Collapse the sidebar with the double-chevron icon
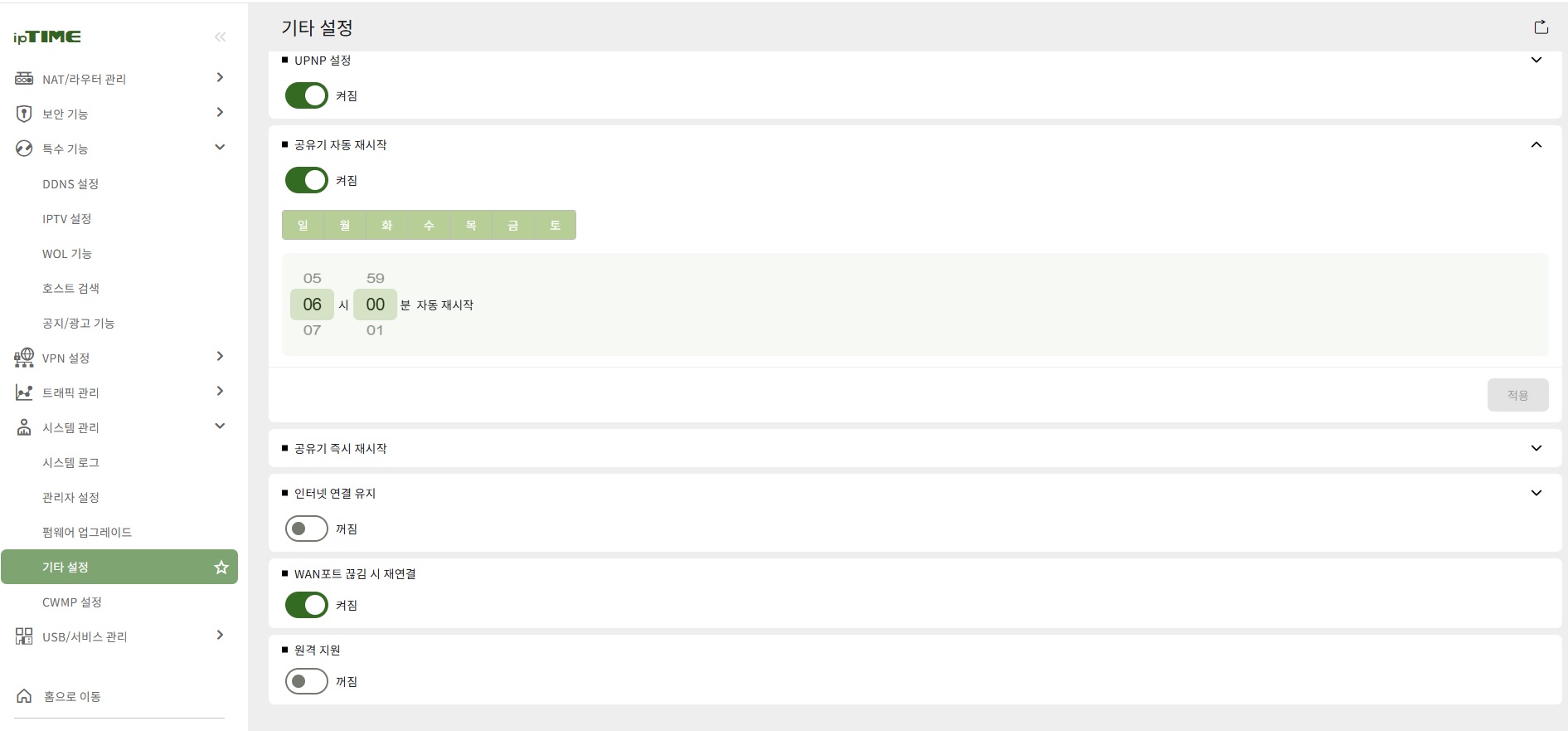 (220, 37)
